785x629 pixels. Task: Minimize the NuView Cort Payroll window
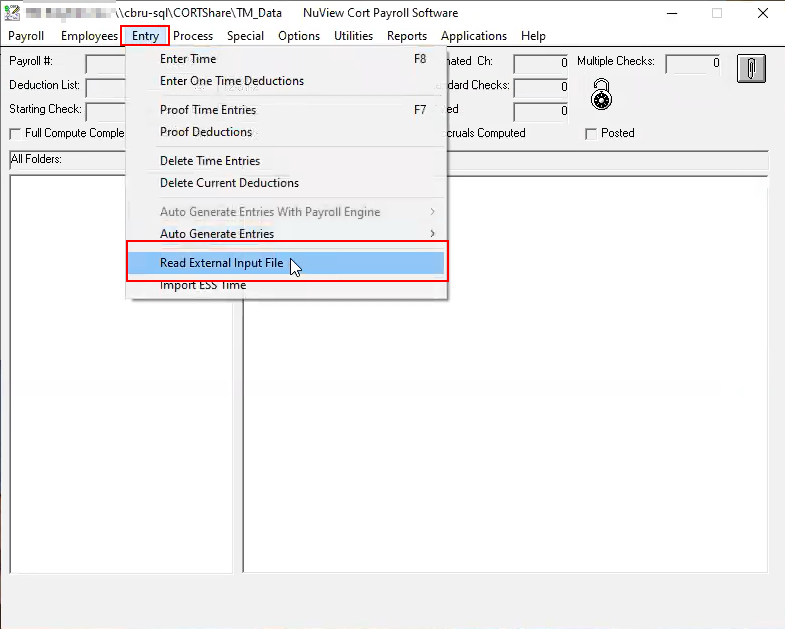(672, 13)
